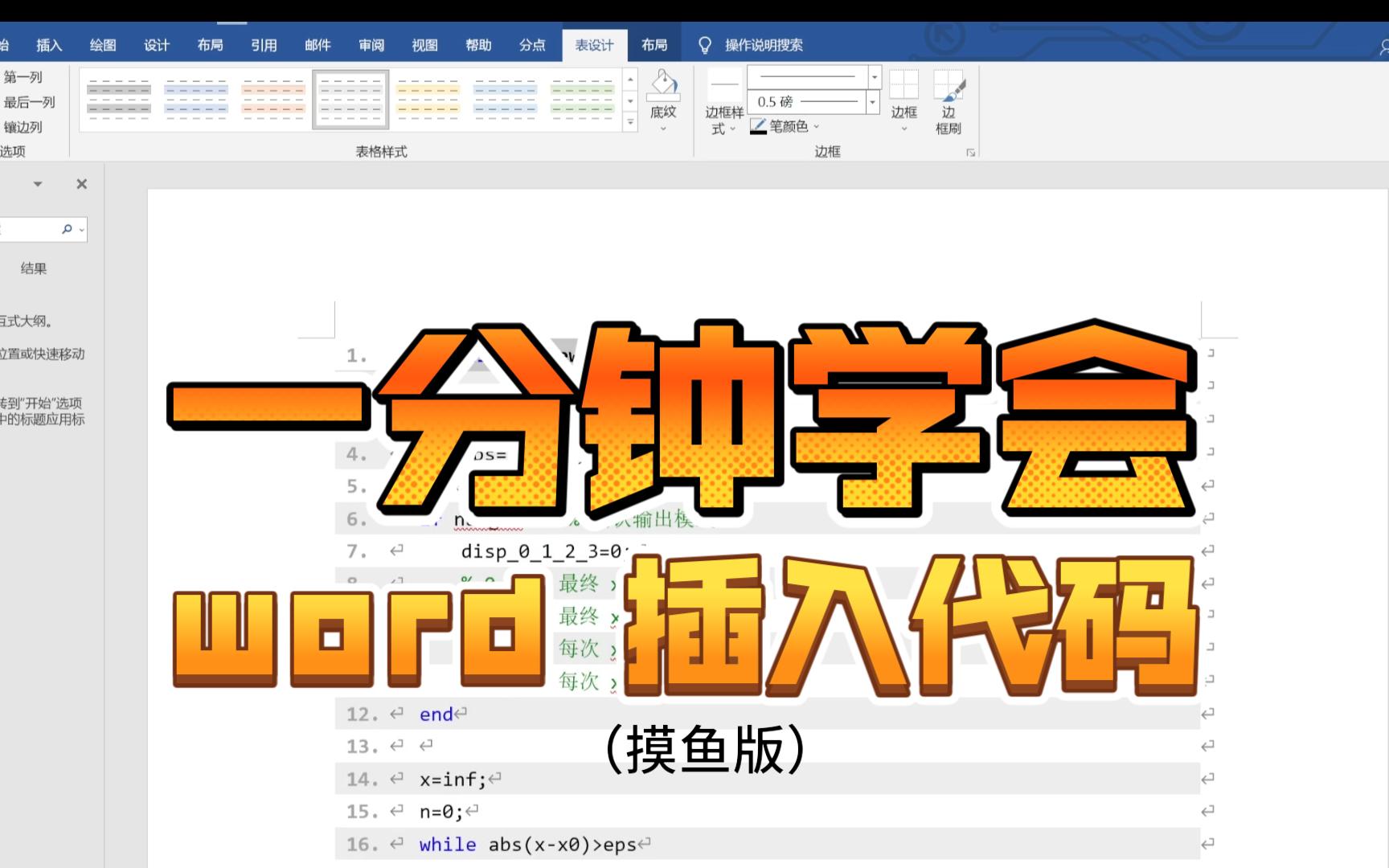The width and height of the screenshot is (1389, 868).
Task: Click 'while abs(x-x0)>eps' on line 16
Action: point(527,845)
